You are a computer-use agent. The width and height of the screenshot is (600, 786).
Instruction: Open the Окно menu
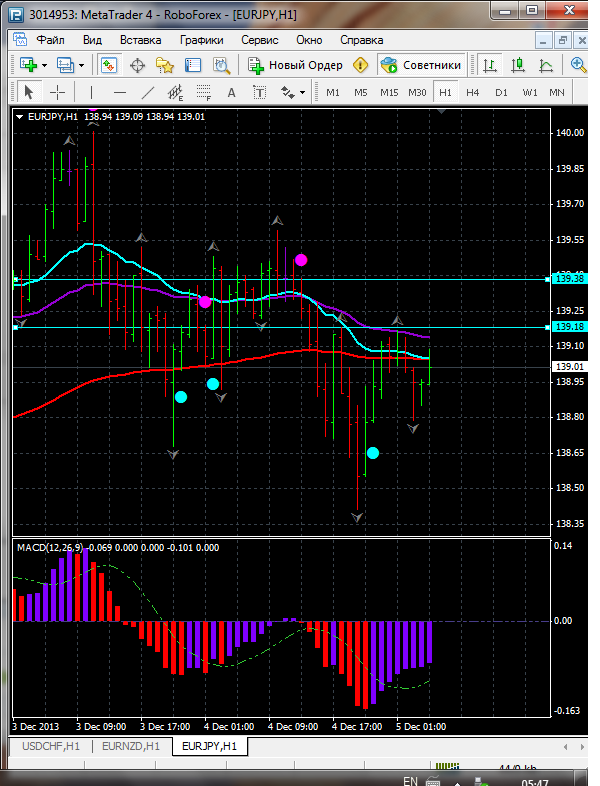pos(309,40)
